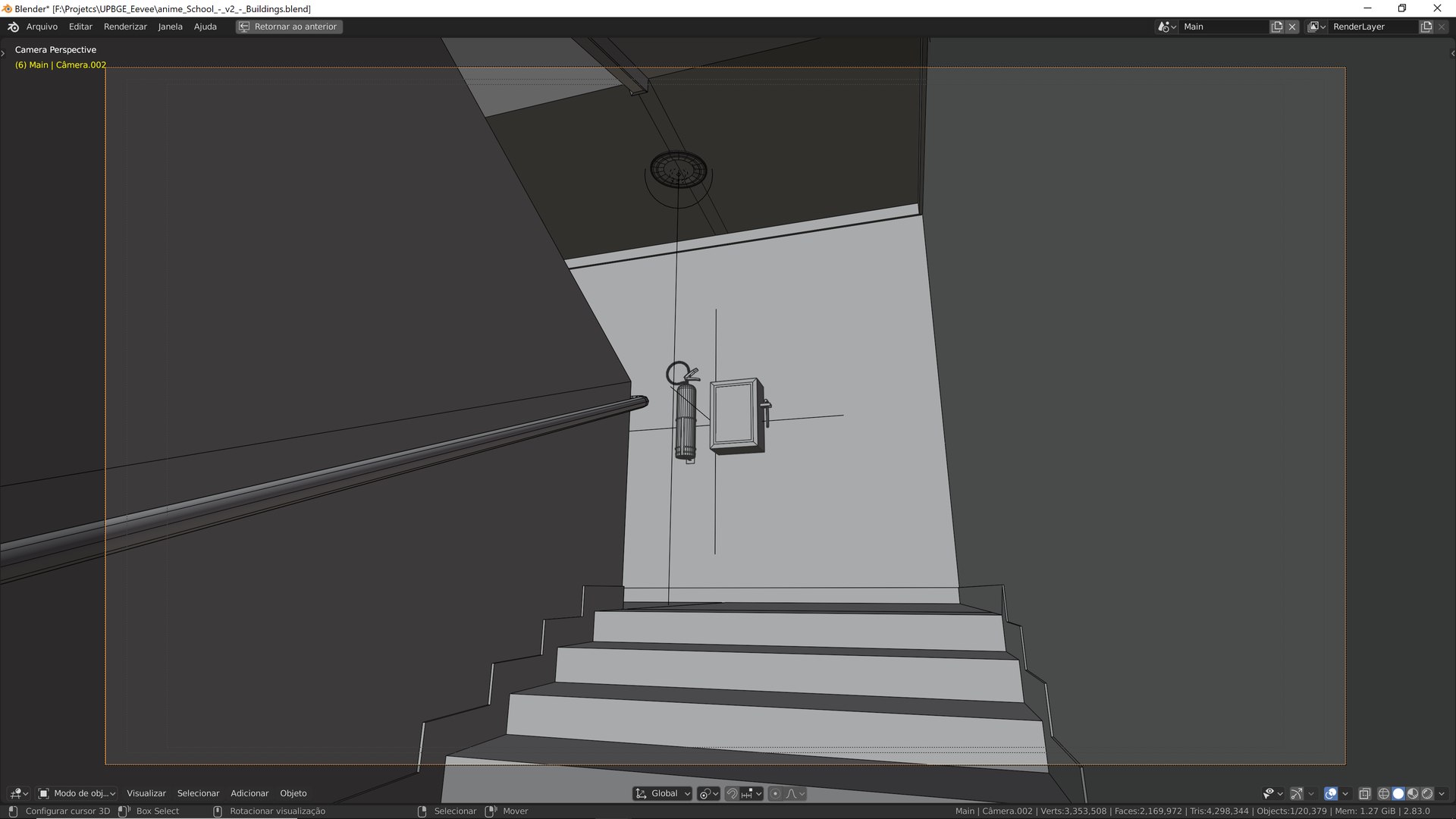
Task: Open the Objeto viewport menu
Action: (293, 793)
